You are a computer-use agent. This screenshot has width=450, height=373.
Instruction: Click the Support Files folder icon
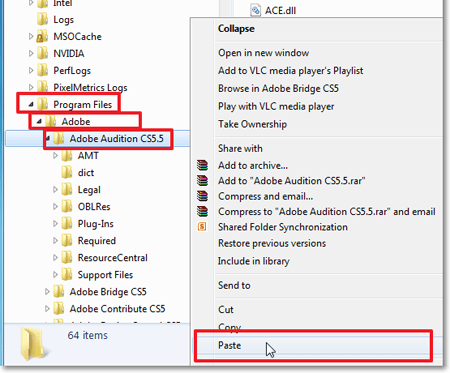tap(67, 274)
